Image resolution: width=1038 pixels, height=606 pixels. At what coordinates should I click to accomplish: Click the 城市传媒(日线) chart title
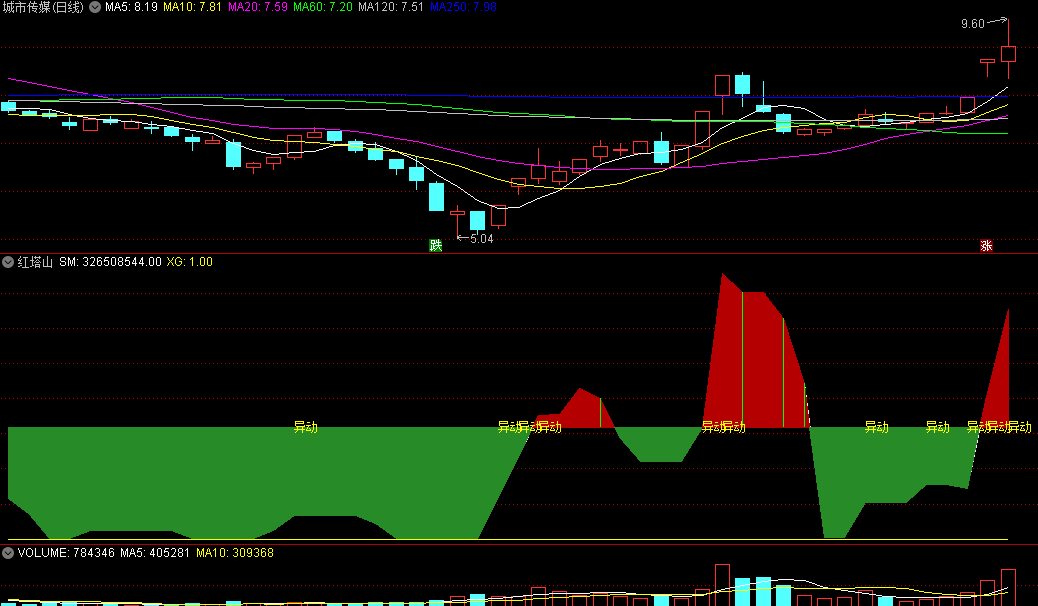[x=43, y=7]
